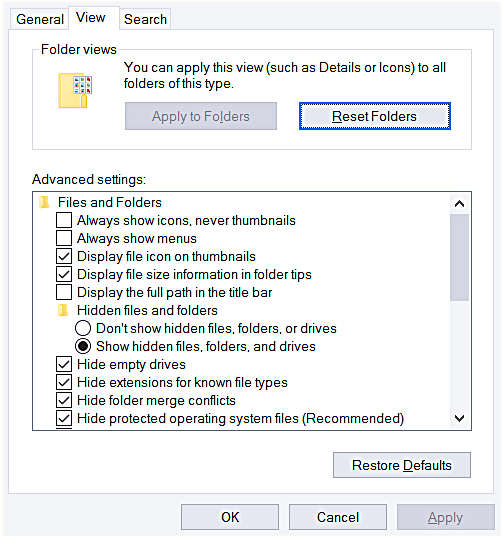Uncheck Hide extensions for known file types
The width and height of the screenshot is (502, 538).
(64, 383)
